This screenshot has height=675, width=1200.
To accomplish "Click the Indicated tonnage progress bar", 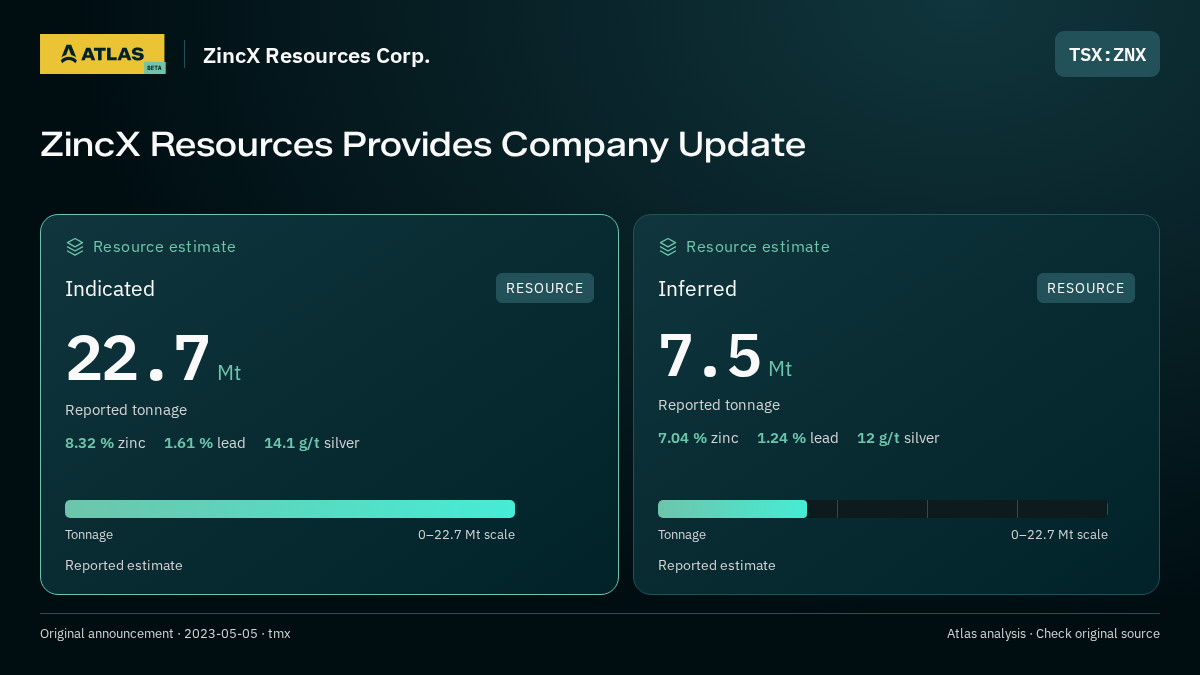I will point(290,509).
